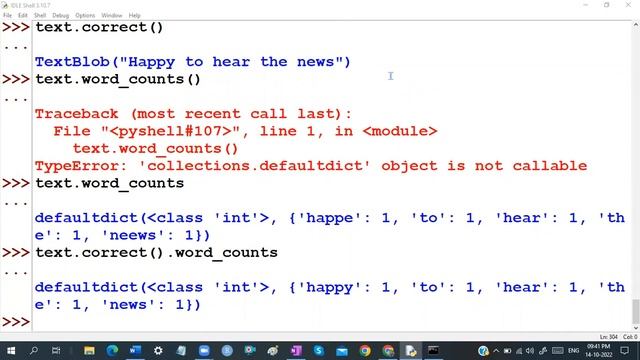The height and width of the screenshot is (360, 640).
Task: Click the 'Ln: 304' status bar entry
Action: [x=609, y=337]
